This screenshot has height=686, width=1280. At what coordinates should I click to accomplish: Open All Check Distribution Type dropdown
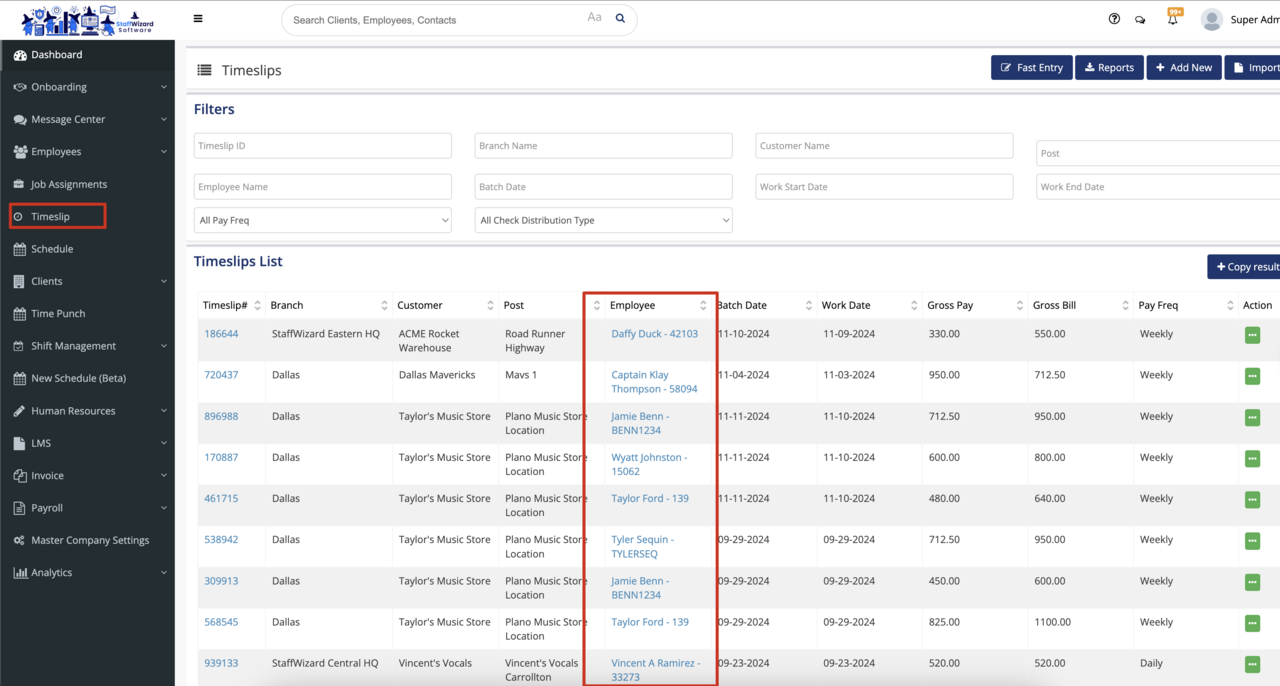pos(603,220)
